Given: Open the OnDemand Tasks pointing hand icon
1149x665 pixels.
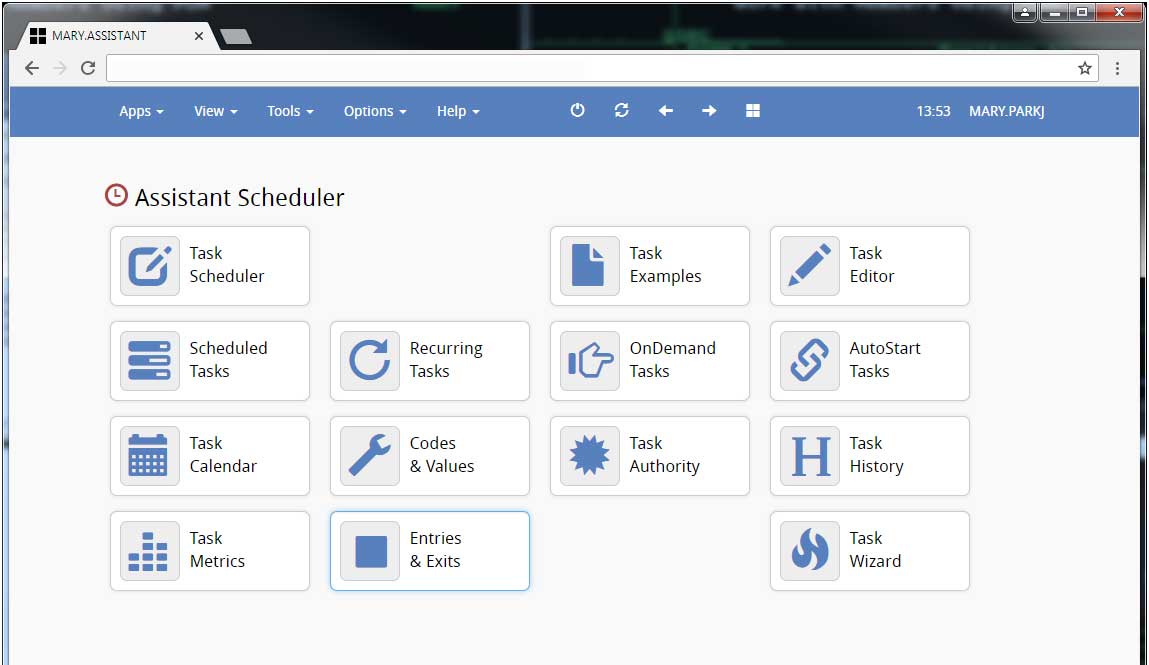Looking at the screenshot, I should pyautogui.click(x=590, y=361).
